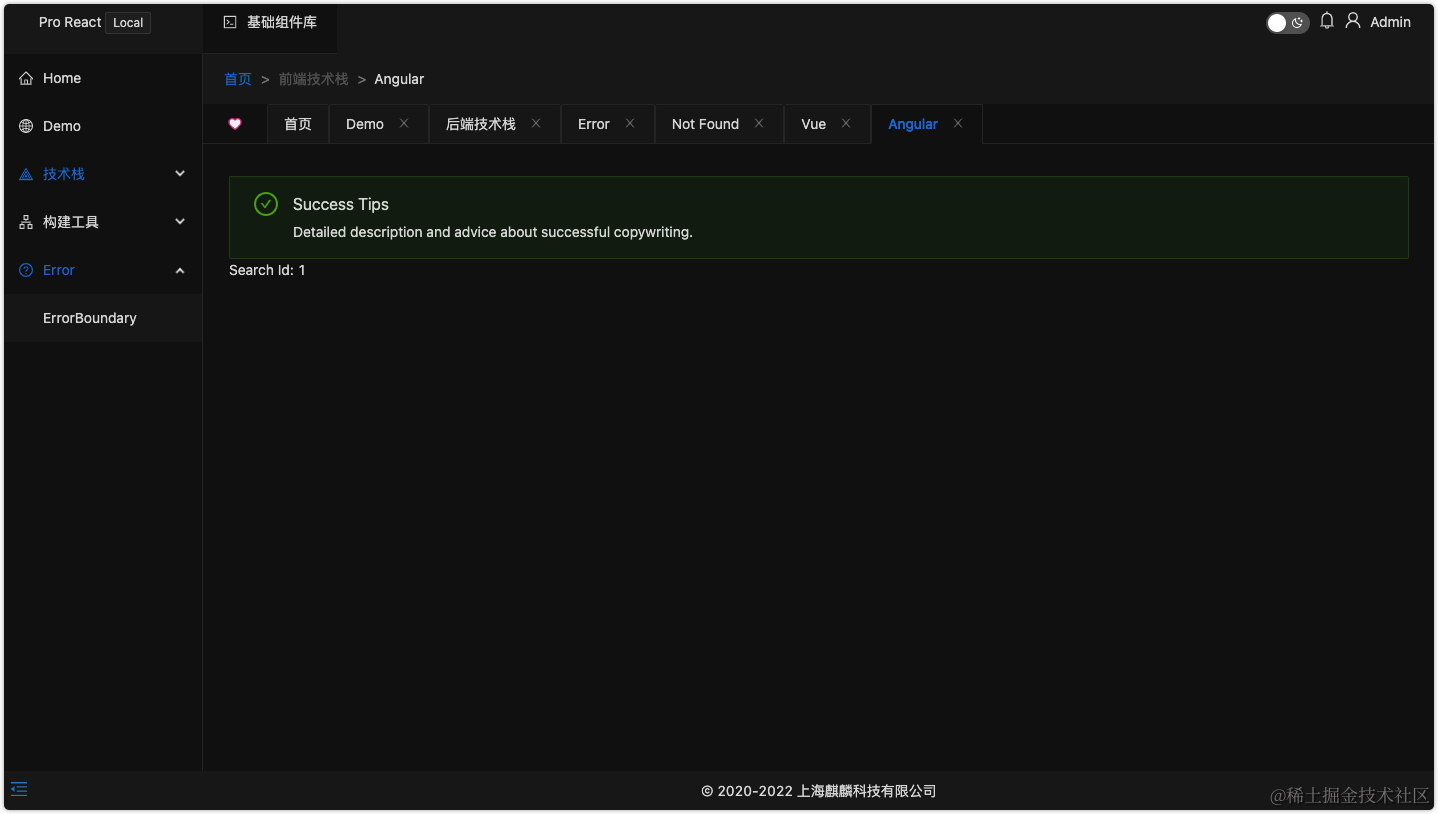Viewport: 1438px width, 814px height.
Task: Click the Home icon in sidebar
Action: coord(26,78)
